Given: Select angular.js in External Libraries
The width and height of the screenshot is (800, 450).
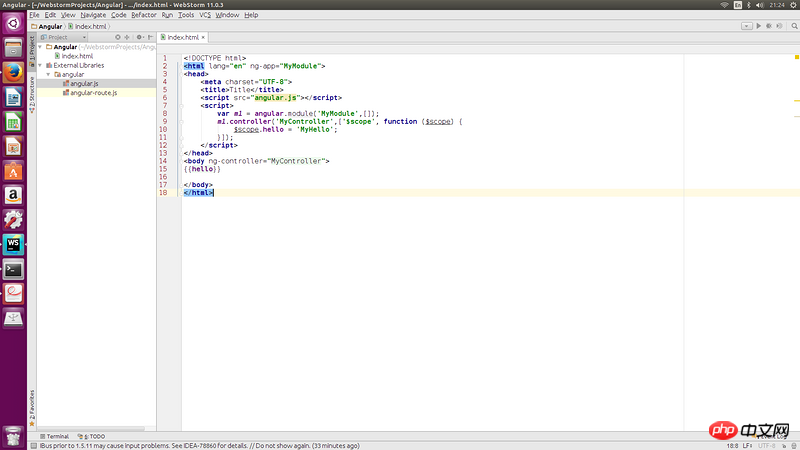Looking at the screenshot, I should click(81, 84).
